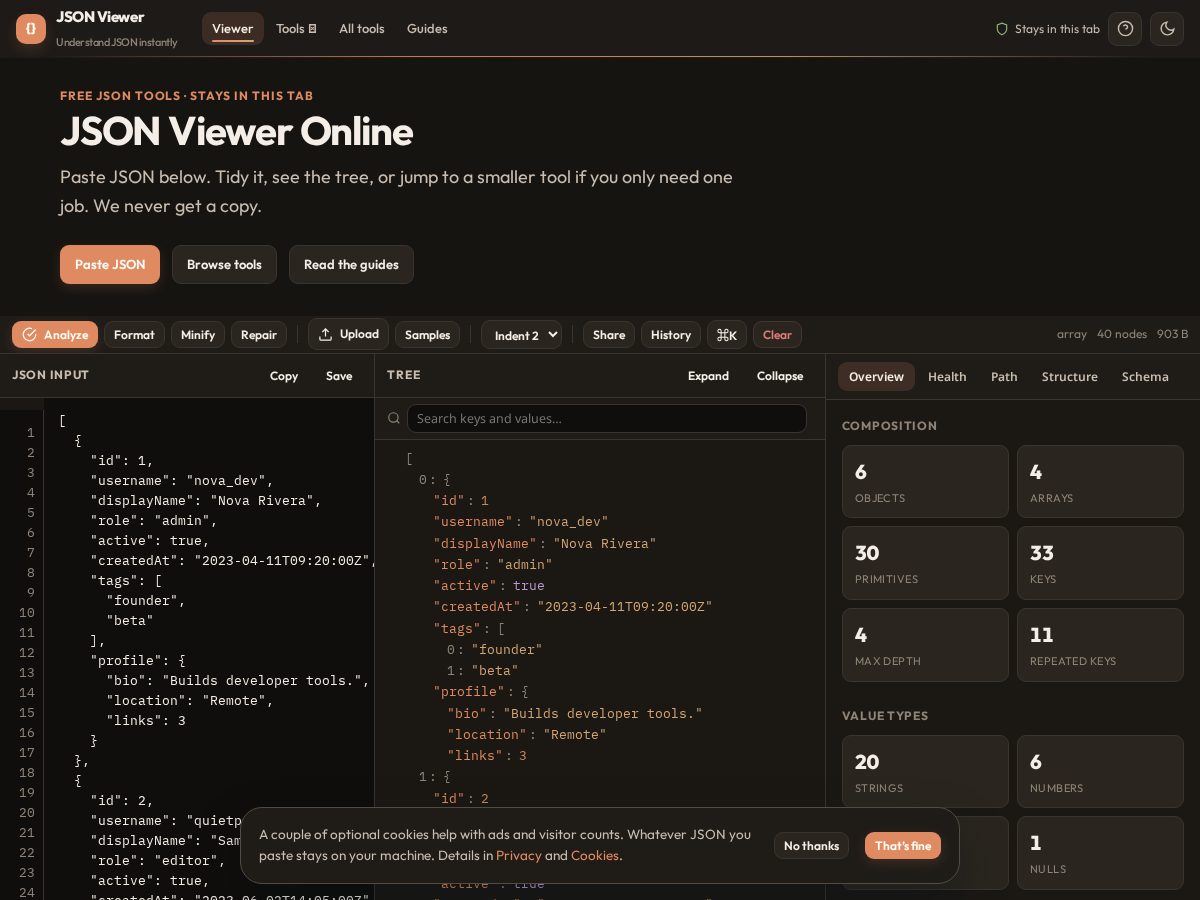Click the "40 nodes" status text
Viewport: 1200px width, 900px height.
coord(1122,334)
